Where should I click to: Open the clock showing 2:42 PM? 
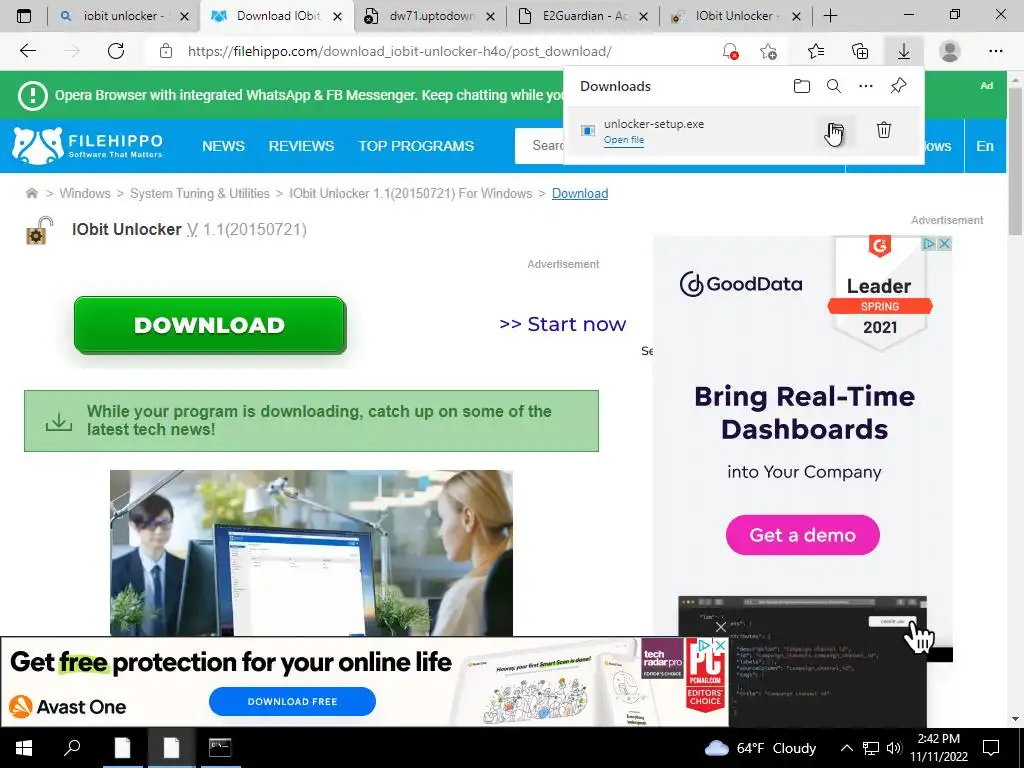(938, 748)
